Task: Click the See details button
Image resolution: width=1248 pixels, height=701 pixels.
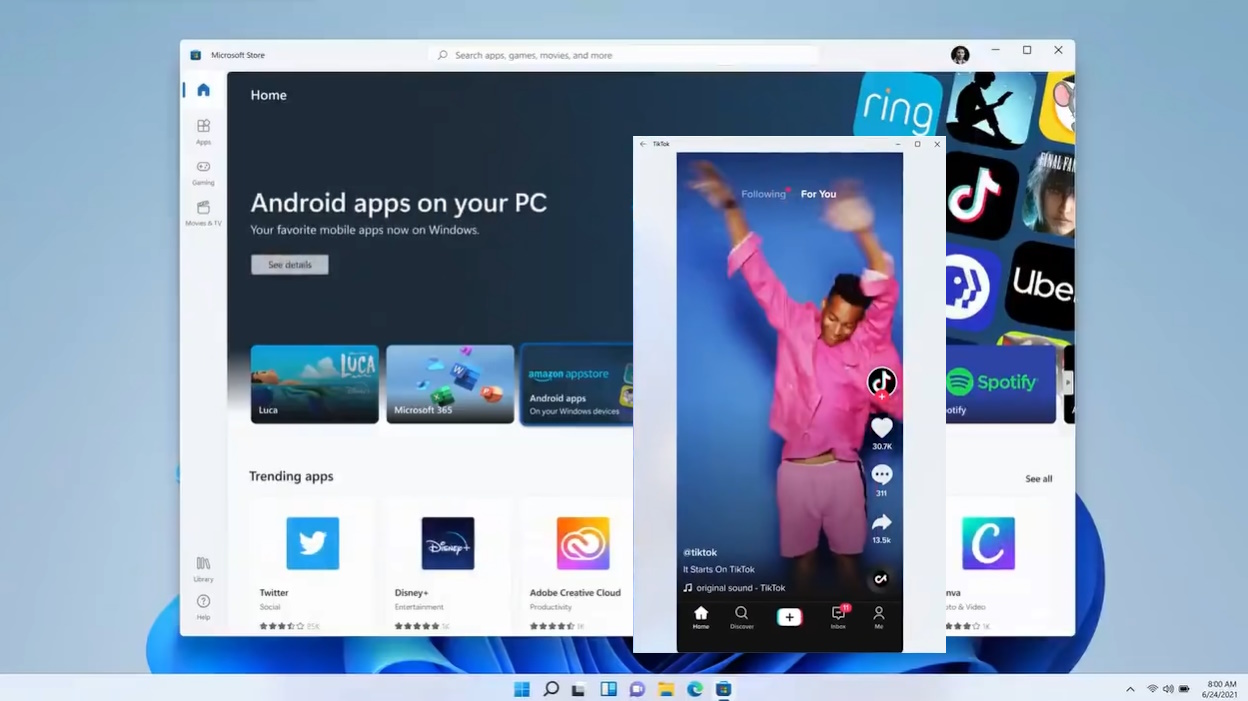Action: tap(290, 265)
